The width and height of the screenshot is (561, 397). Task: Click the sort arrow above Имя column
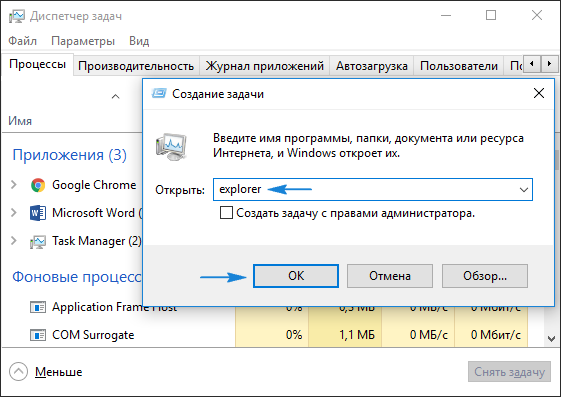point(115,96)
